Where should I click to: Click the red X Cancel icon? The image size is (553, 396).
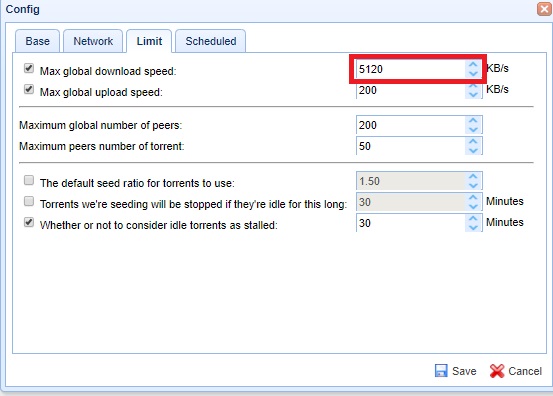tap(497, 371)
